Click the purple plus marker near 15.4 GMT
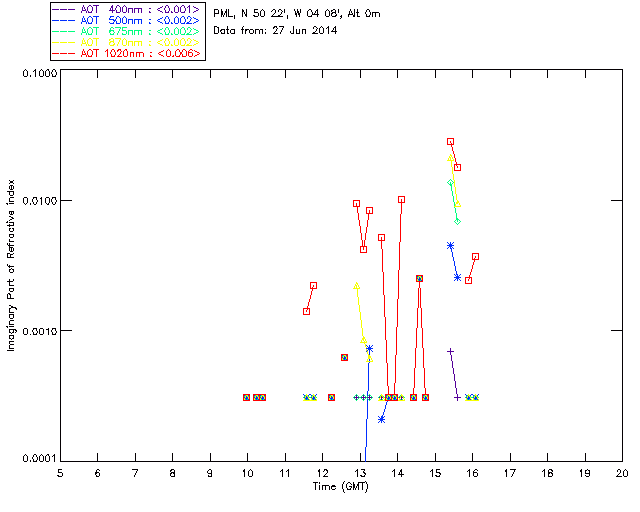This screenshot has height=512, width=640. tap(450, 351)
